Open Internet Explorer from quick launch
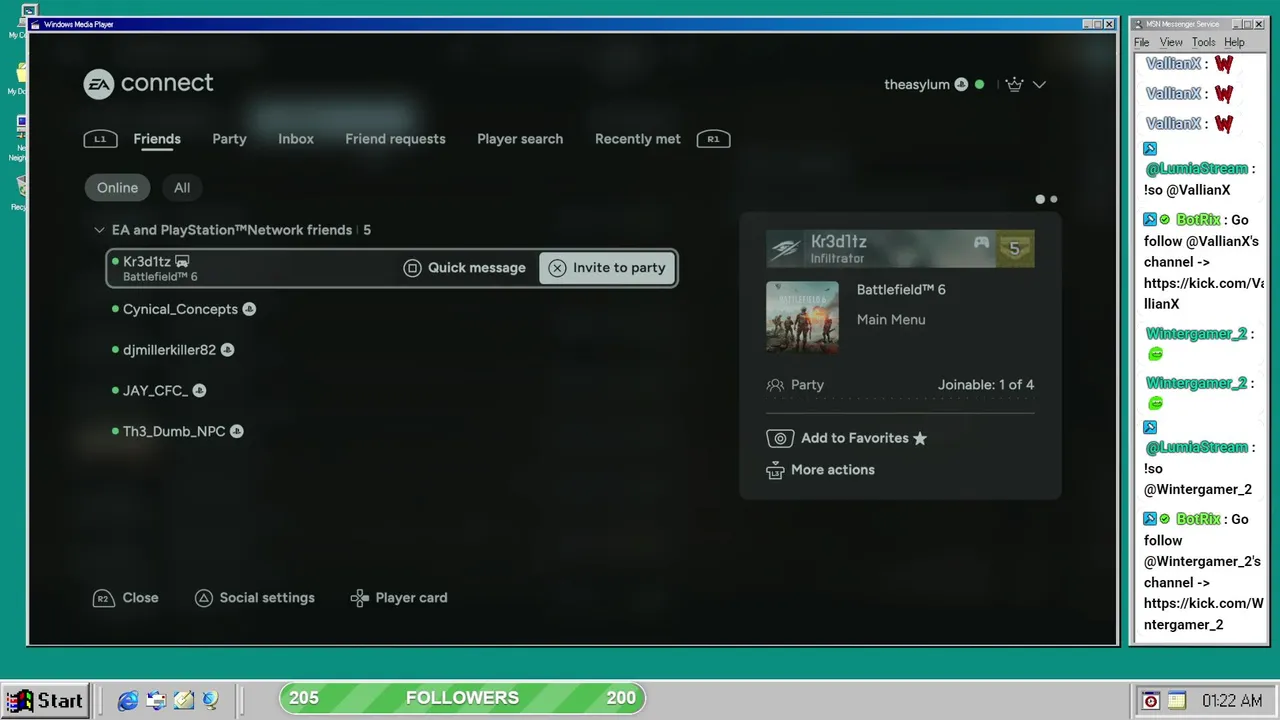The height and width of the screenshot is (720, 1280). [128, 701]
